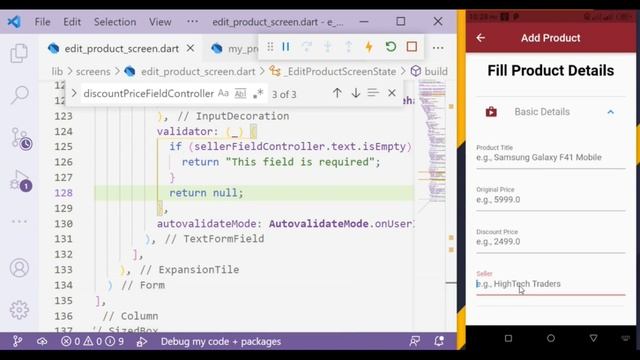Go to previous match in find widget
The width and height of the screenshot is (640, 360).
pos(337,93)
